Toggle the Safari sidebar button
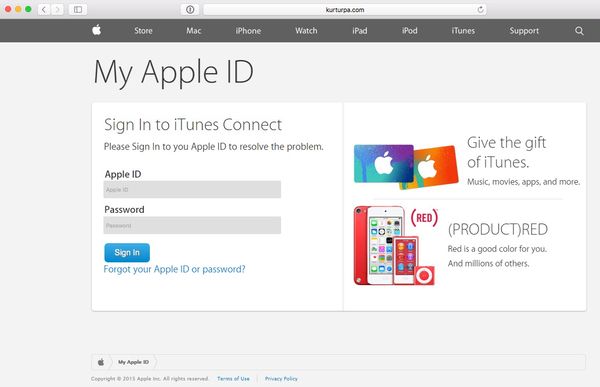The height and width of the screenshot is (387, 600). (x=78, y=10)
